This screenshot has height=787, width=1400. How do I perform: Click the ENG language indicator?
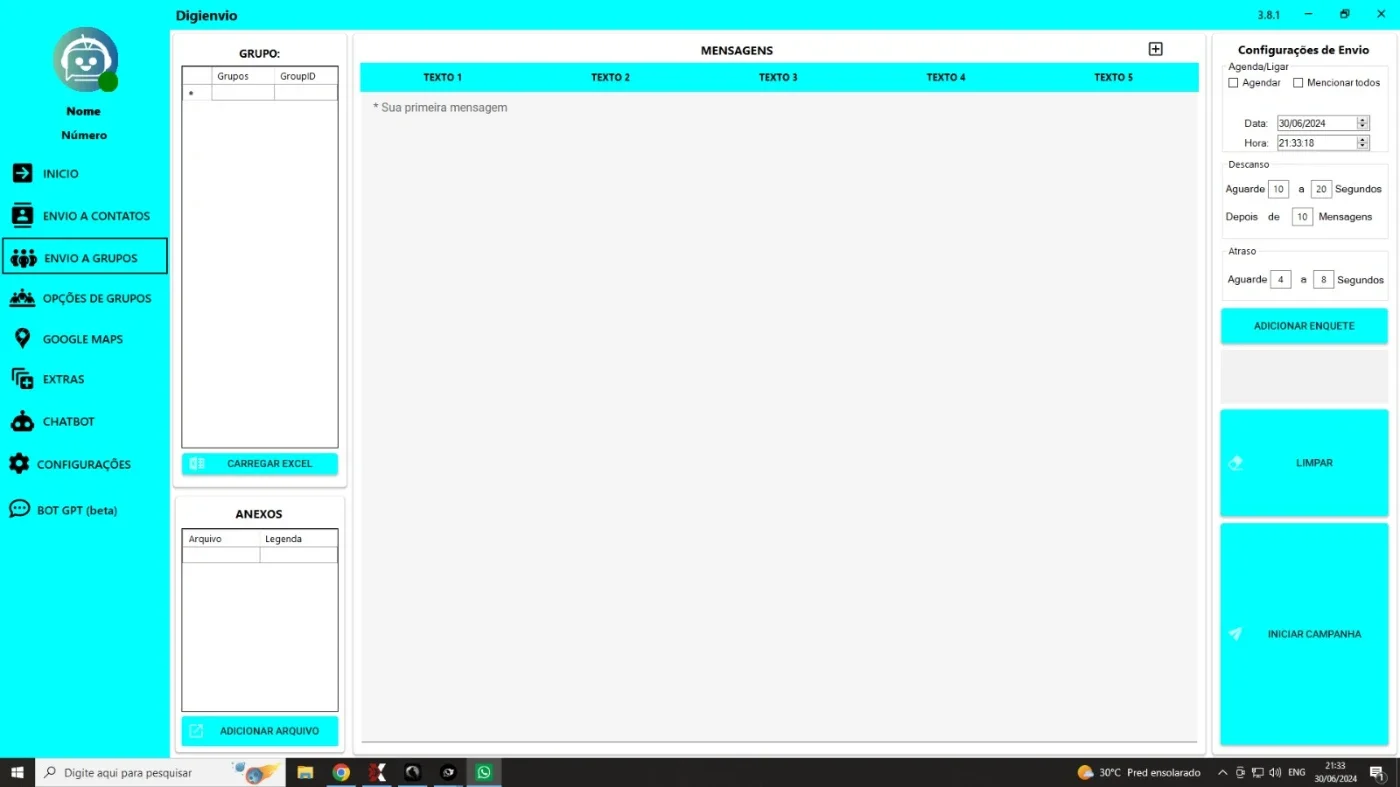[x=1297, y=773]
